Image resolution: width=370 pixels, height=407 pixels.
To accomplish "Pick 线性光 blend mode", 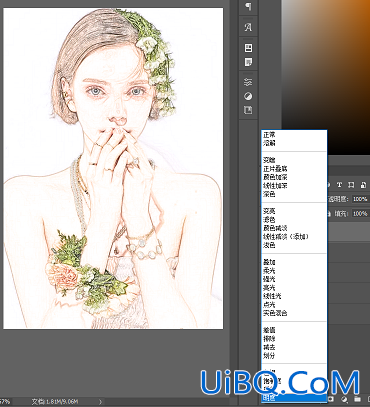I will [x=272, y=296].
